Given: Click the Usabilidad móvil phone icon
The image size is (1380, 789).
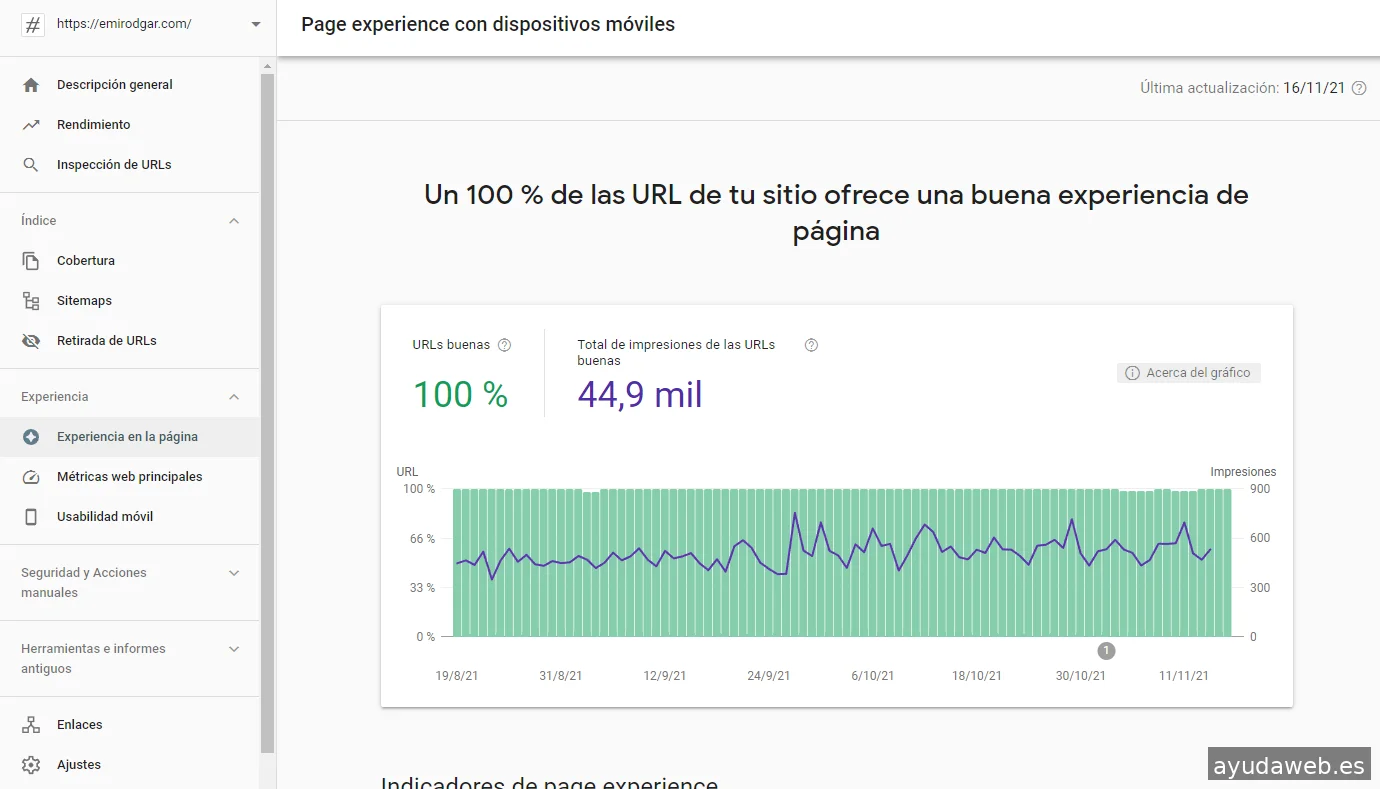Looking at the screenshot, I should pos(31,517).
